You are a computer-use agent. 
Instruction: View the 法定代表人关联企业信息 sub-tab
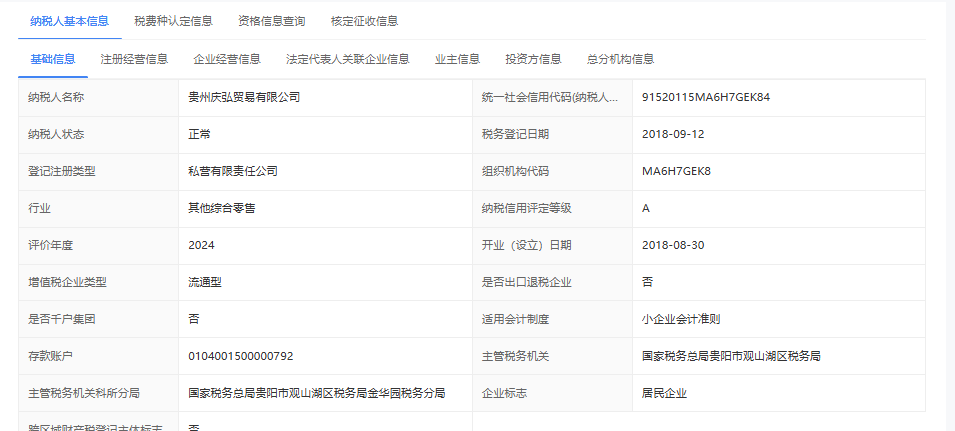(347, 59)
